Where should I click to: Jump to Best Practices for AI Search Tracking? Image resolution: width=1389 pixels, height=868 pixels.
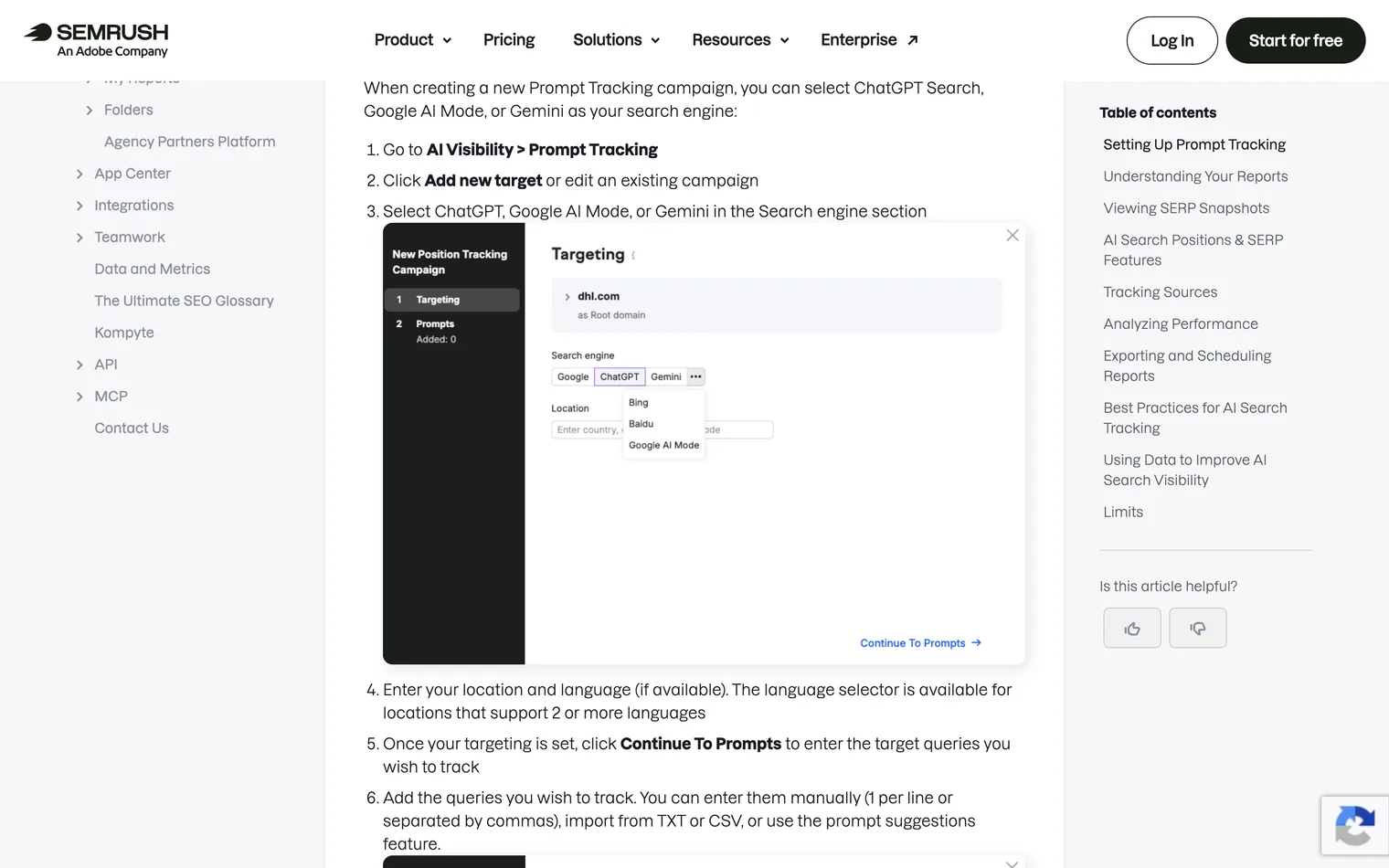tap(1195, 418)
